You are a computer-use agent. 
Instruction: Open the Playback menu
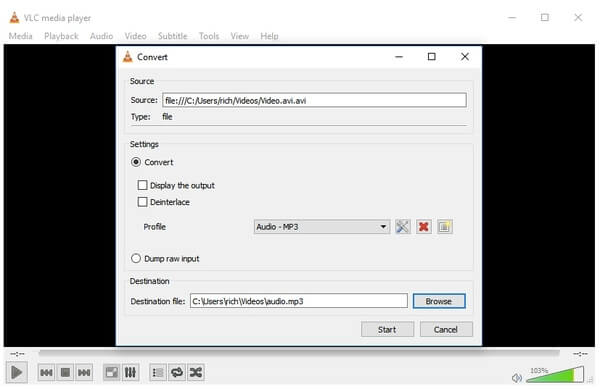coord(61,36)
